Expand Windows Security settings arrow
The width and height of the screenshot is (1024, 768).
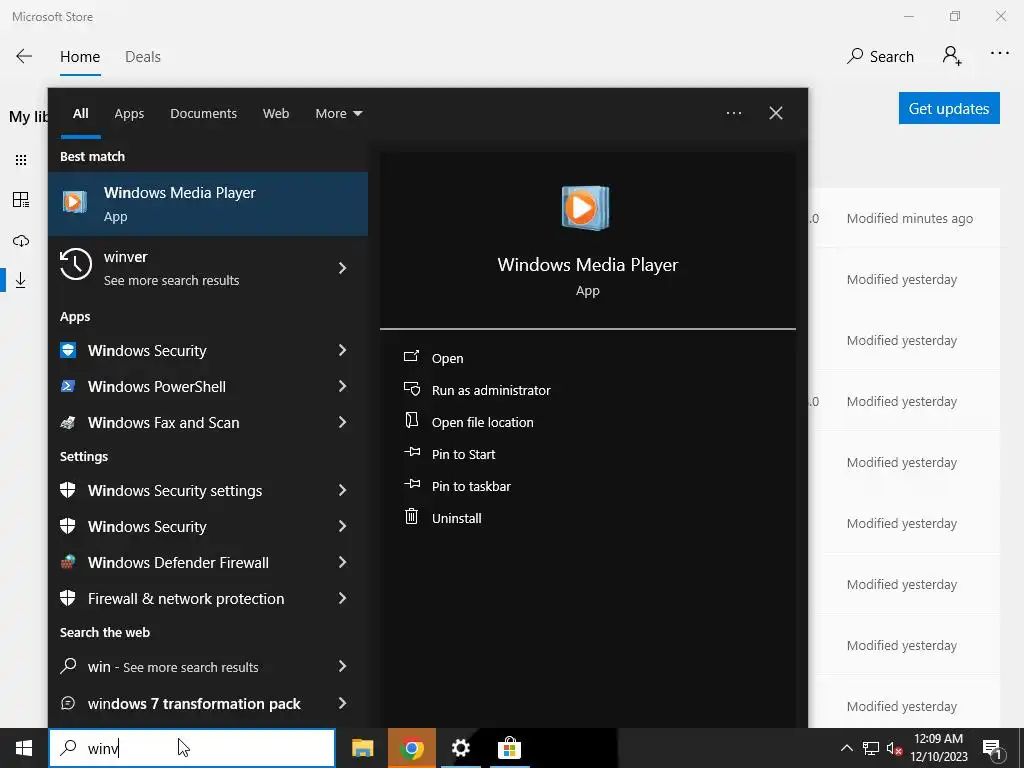(342, 490)
